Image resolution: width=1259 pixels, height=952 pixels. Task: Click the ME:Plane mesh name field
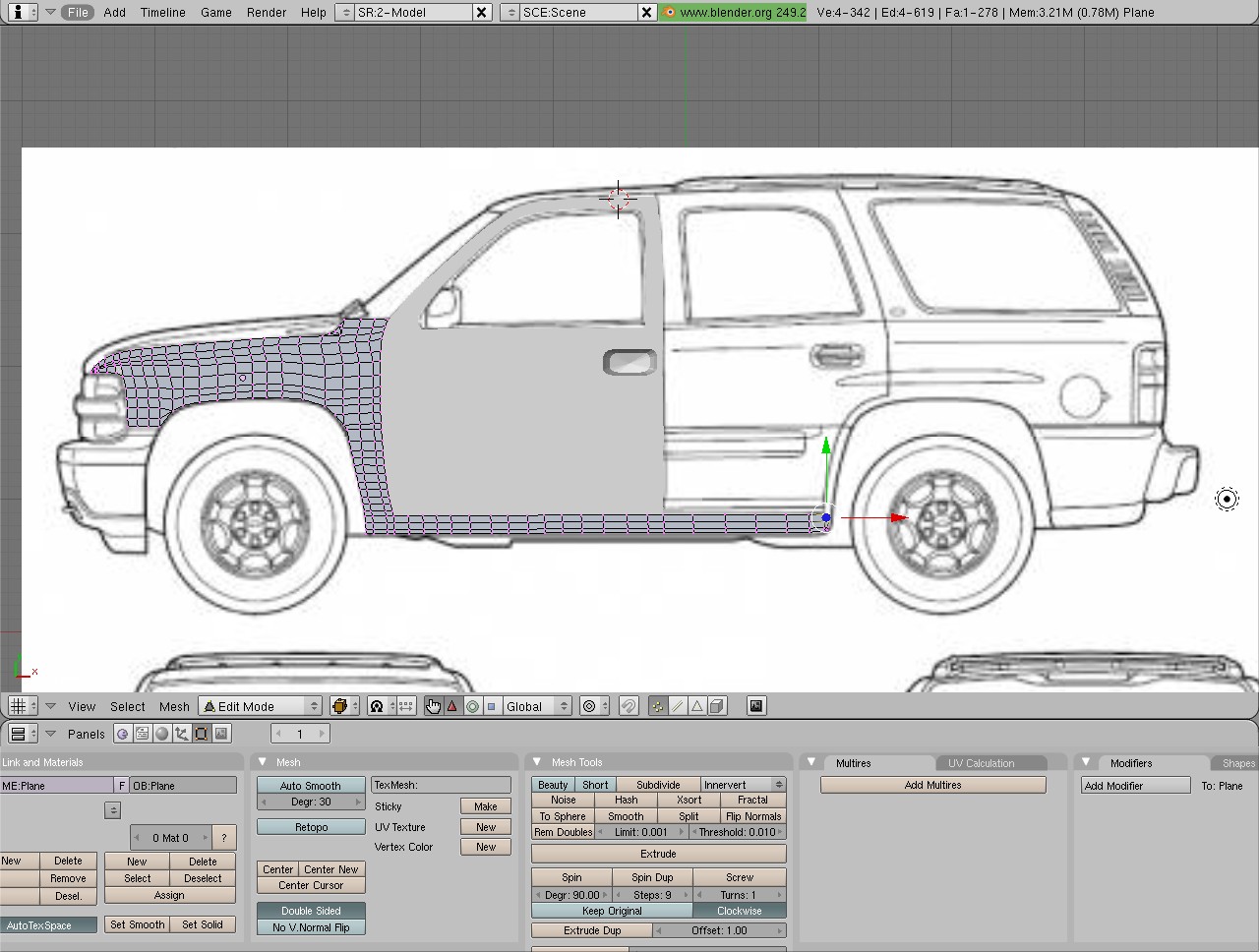[57, 786]
